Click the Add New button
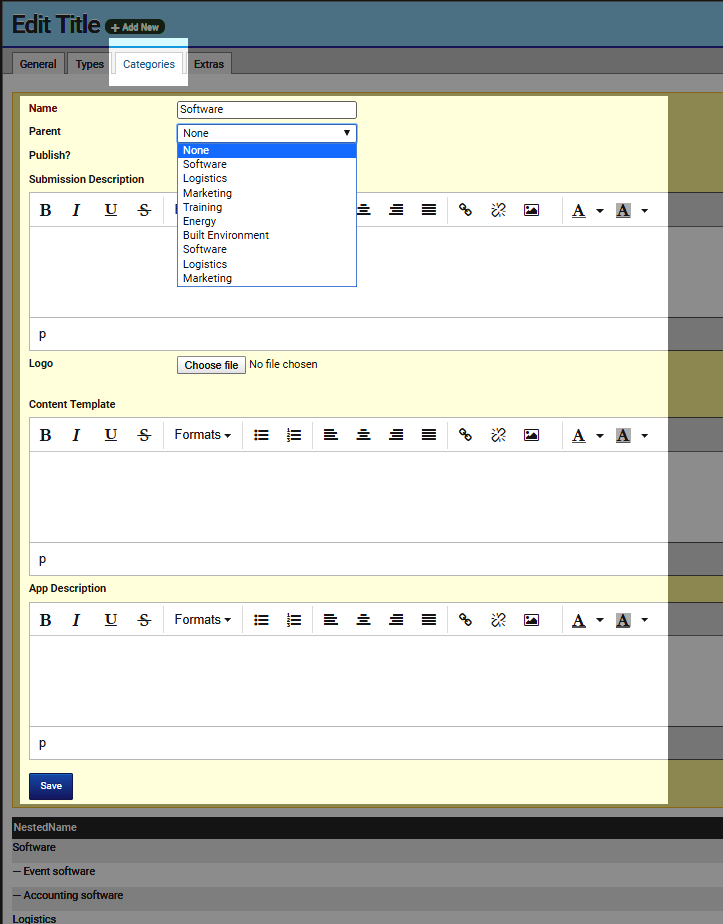The height and width of the screenshot is (924, 723). click(135, 27)
